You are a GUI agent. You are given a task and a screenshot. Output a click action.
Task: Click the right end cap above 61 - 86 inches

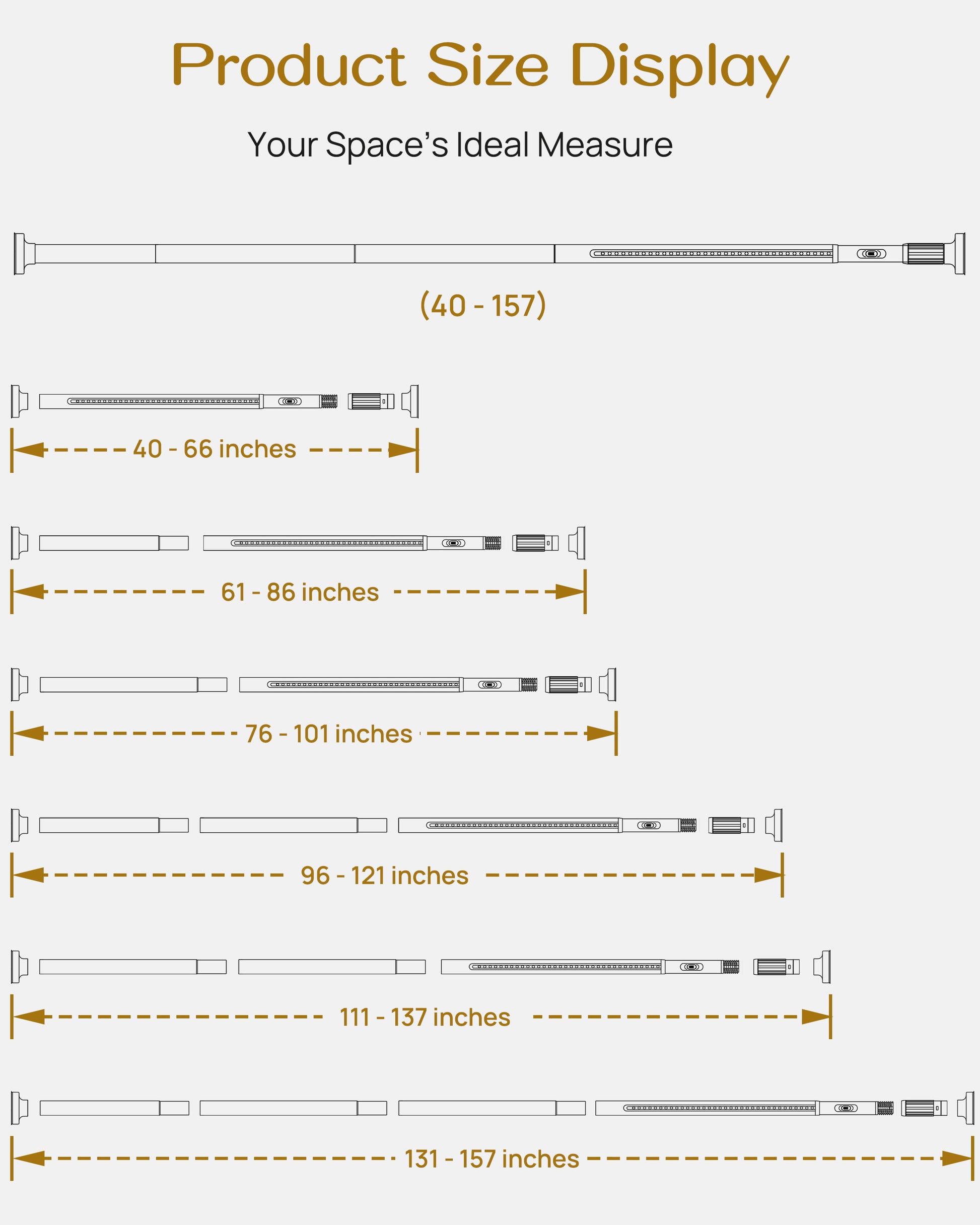(578, 543)
